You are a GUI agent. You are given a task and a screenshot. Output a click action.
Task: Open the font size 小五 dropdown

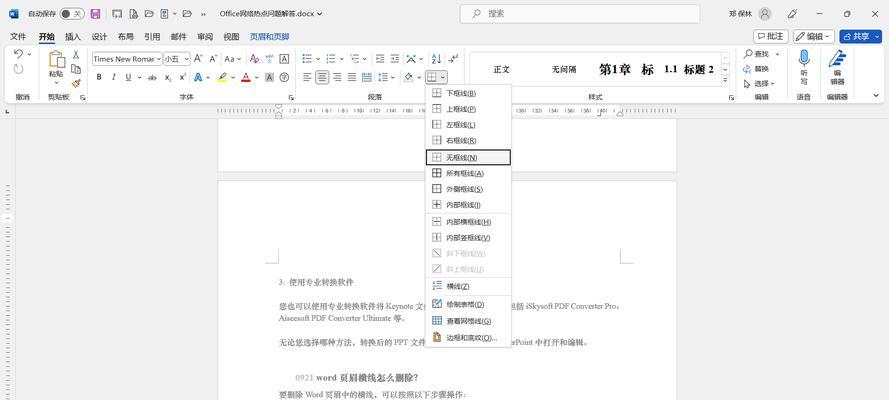[x=187, y=59]
